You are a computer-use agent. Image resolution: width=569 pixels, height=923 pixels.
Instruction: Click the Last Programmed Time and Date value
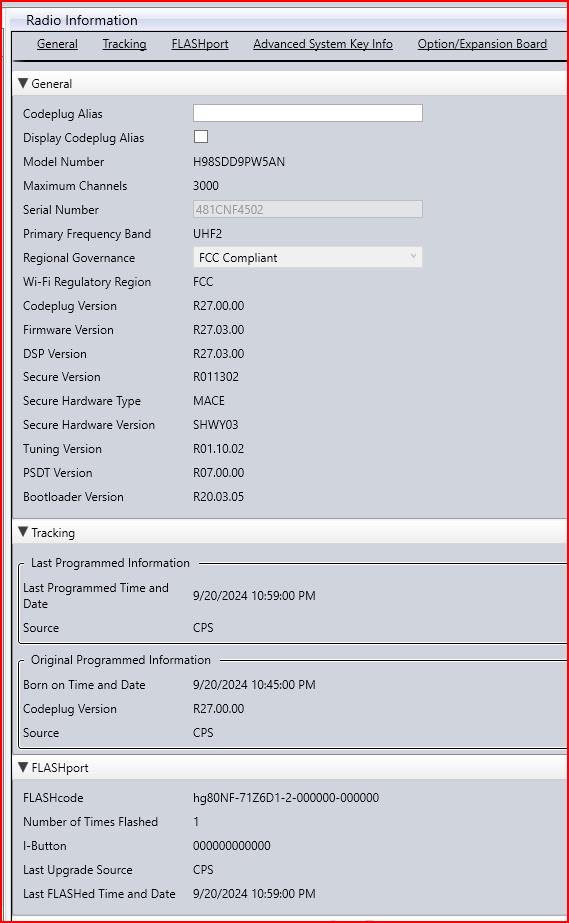[x=254, y=596]
